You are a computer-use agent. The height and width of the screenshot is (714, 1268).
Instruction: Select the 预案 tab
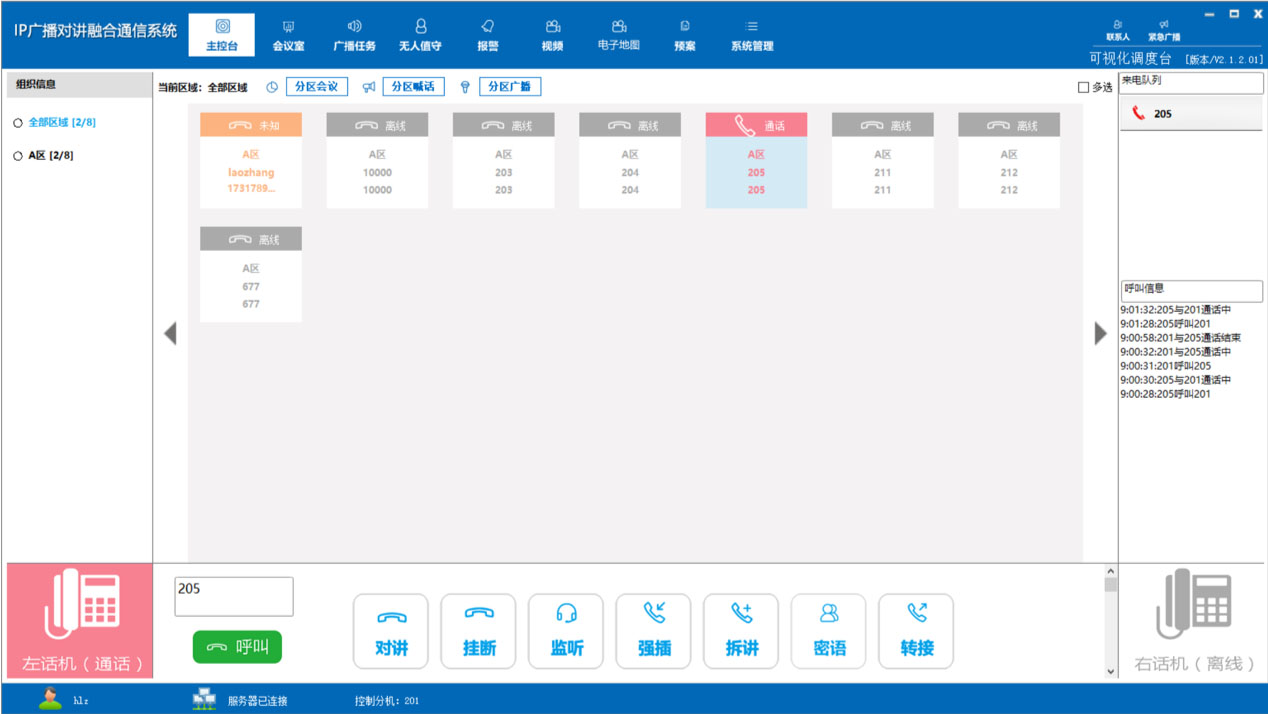[x=684, y=35]
